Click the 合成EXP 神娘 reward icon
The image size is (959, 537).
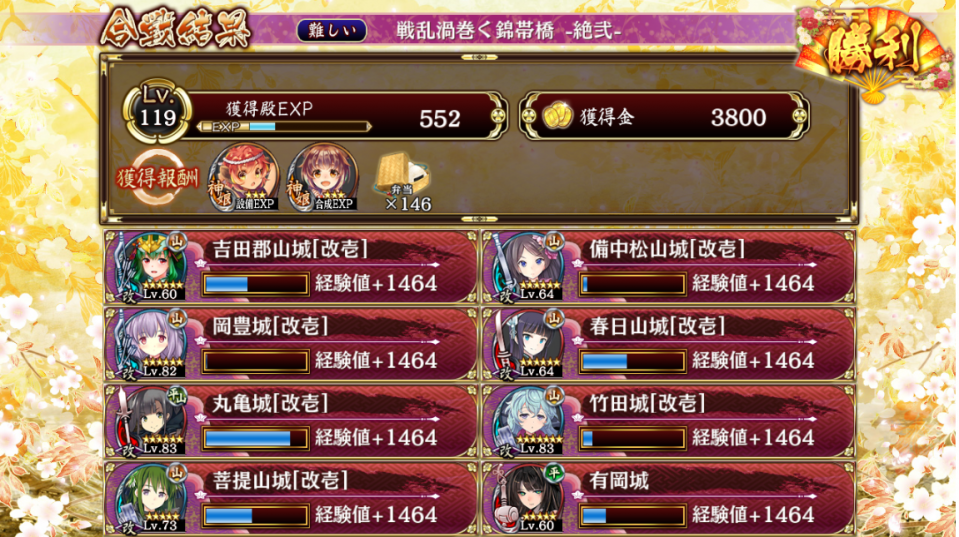(x=324, y=178)
